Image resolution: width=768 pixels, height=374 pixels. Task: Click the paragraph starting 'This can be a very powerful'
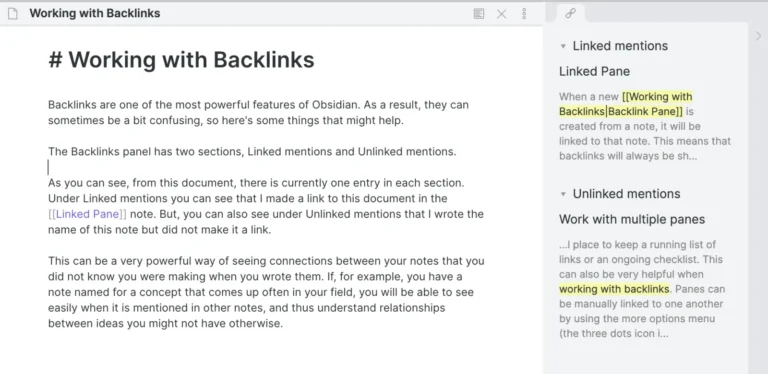click(x=266, y=292)
